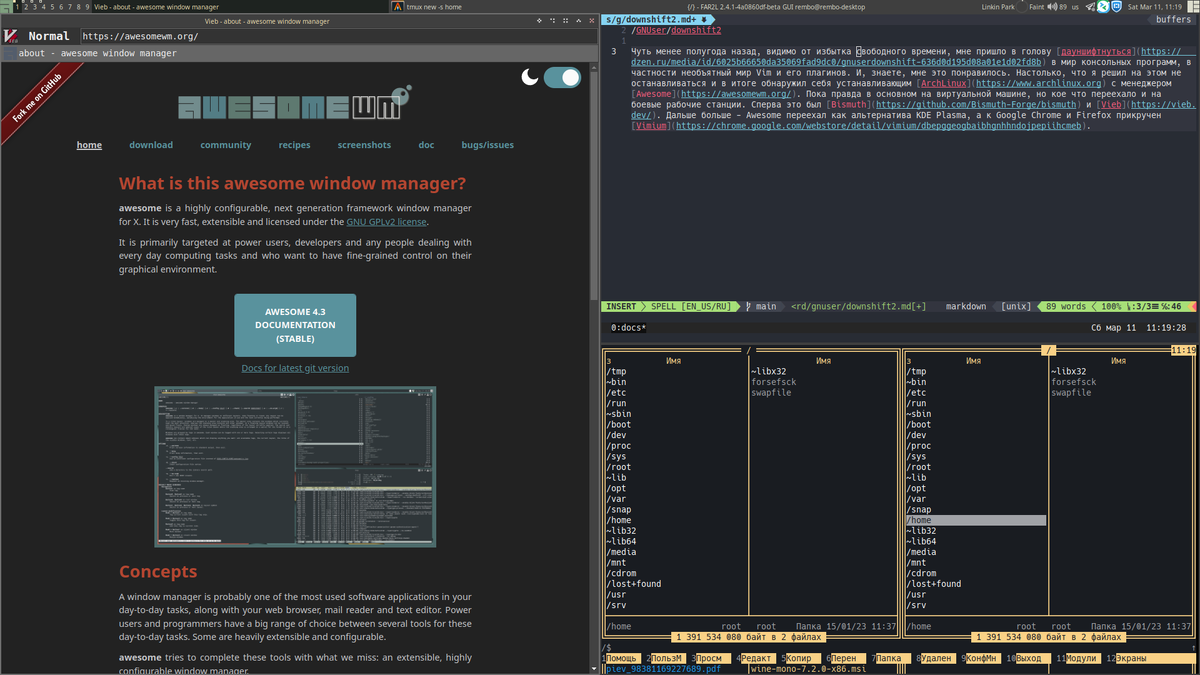Follow the 'GNU GPLv2 license' link
The width and height of the screenshot is (1200, 675).
click(386, 222)
